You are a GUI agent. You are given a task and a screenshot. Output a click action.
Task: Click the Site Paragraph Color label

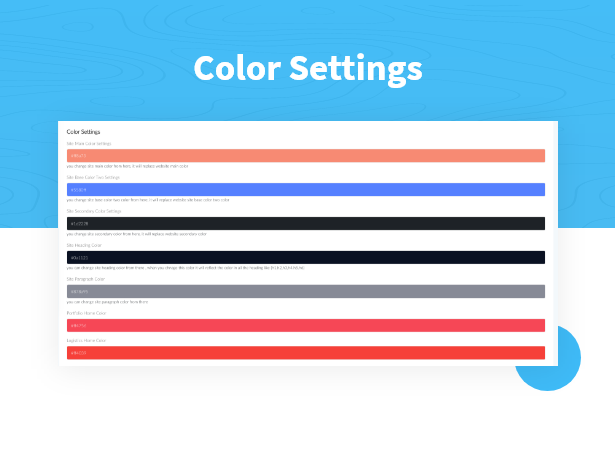point(86,279)
